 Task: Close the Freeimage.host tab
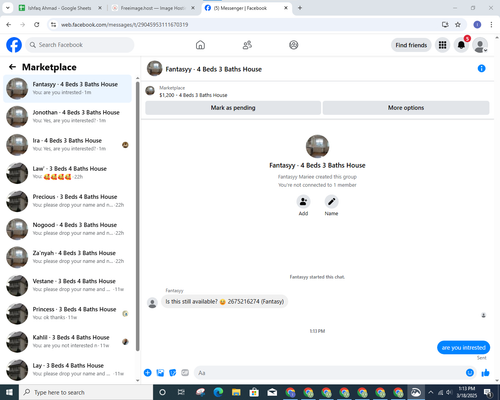[x=193, y=8]
